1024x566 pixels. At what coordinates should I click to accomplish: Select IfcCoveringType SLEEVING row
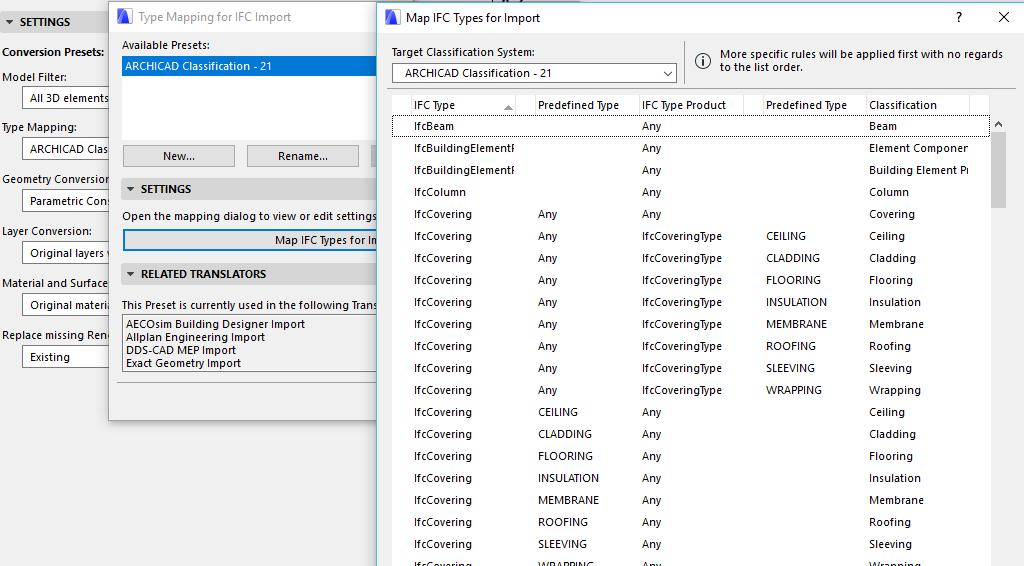click(691, 368)
